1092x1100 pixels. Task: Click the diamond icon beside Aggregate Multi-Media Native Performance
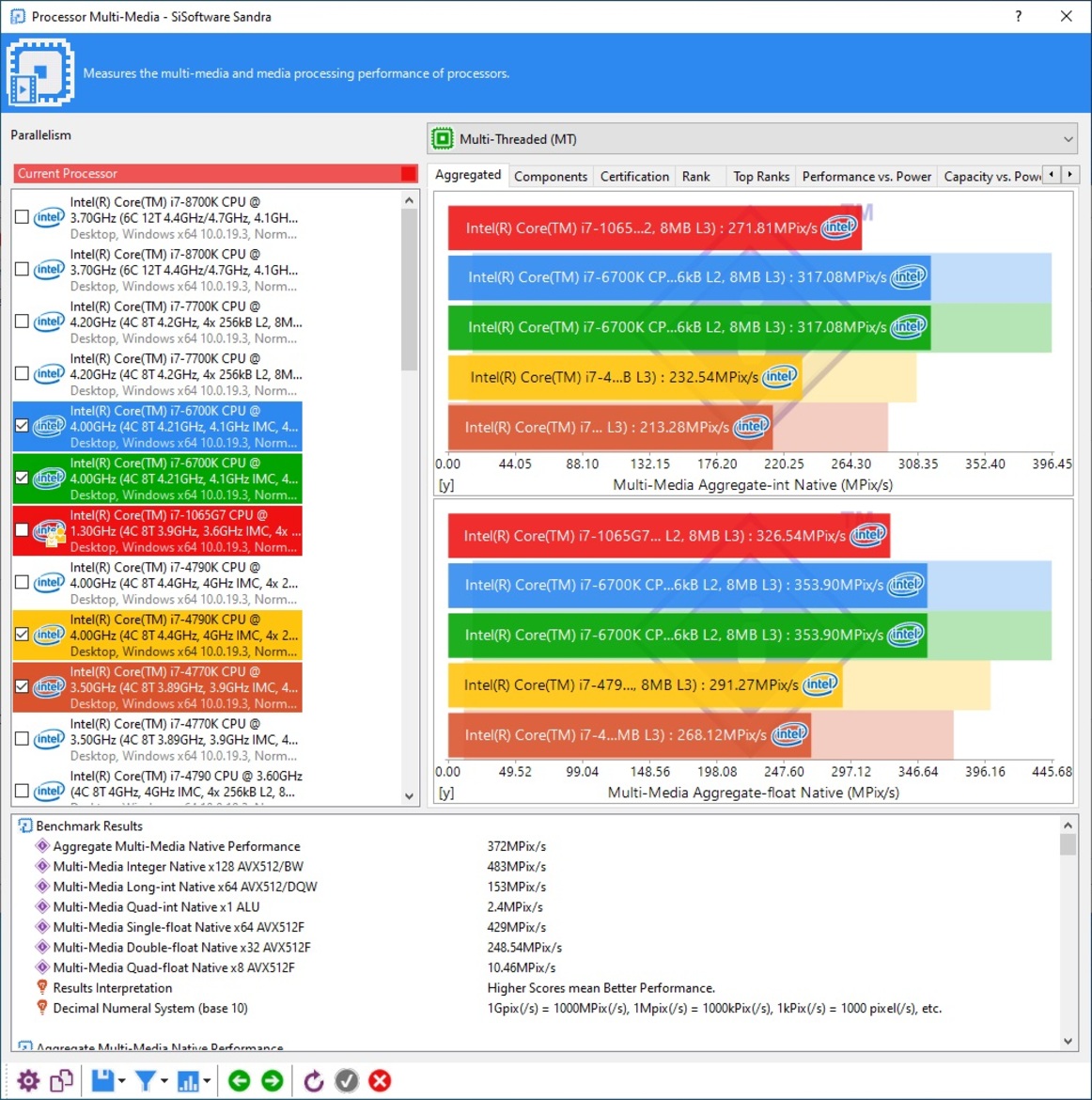(x=42, y=846)
